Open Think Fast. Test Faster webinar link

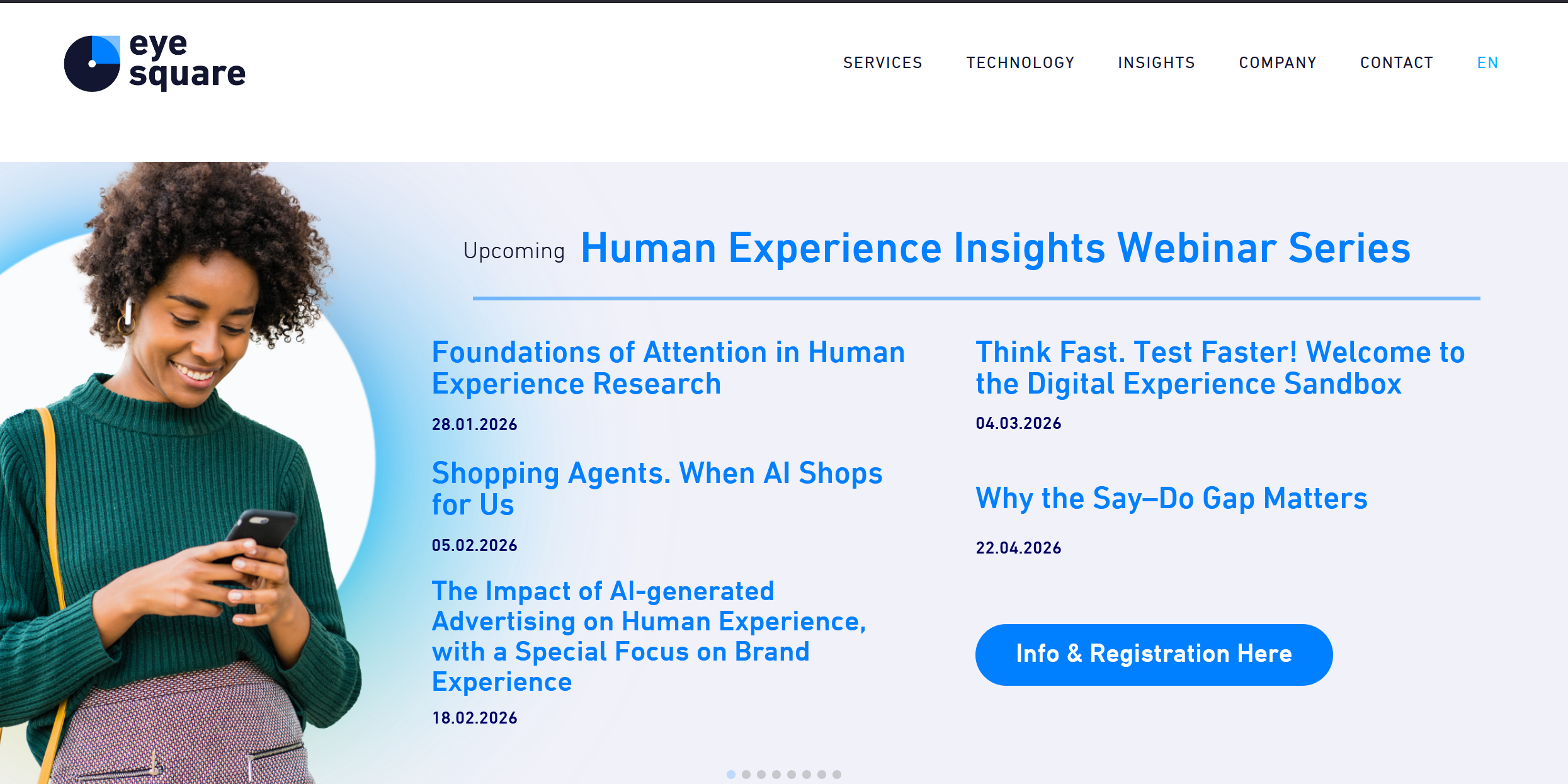[x=1220, y=368]
